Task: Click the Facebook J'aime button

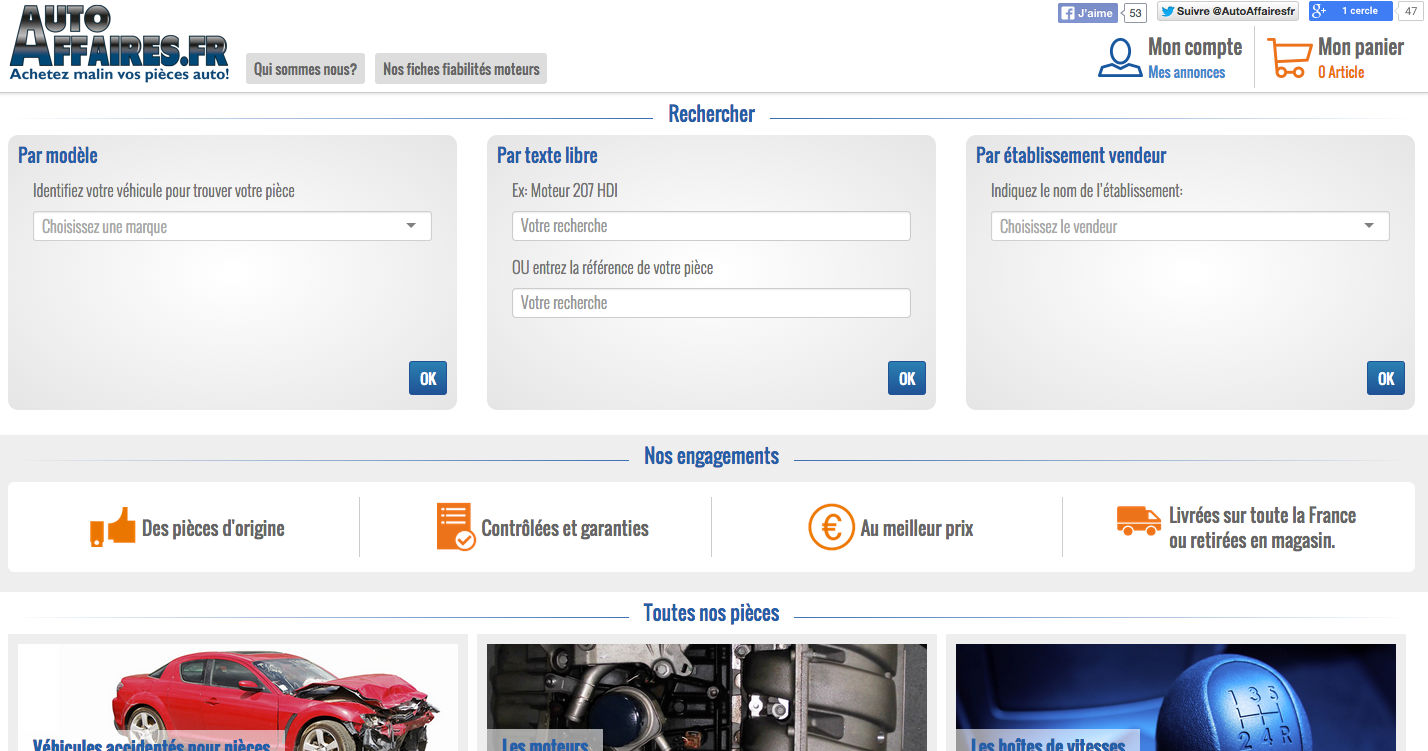Action: click(x=1087, y=13)
